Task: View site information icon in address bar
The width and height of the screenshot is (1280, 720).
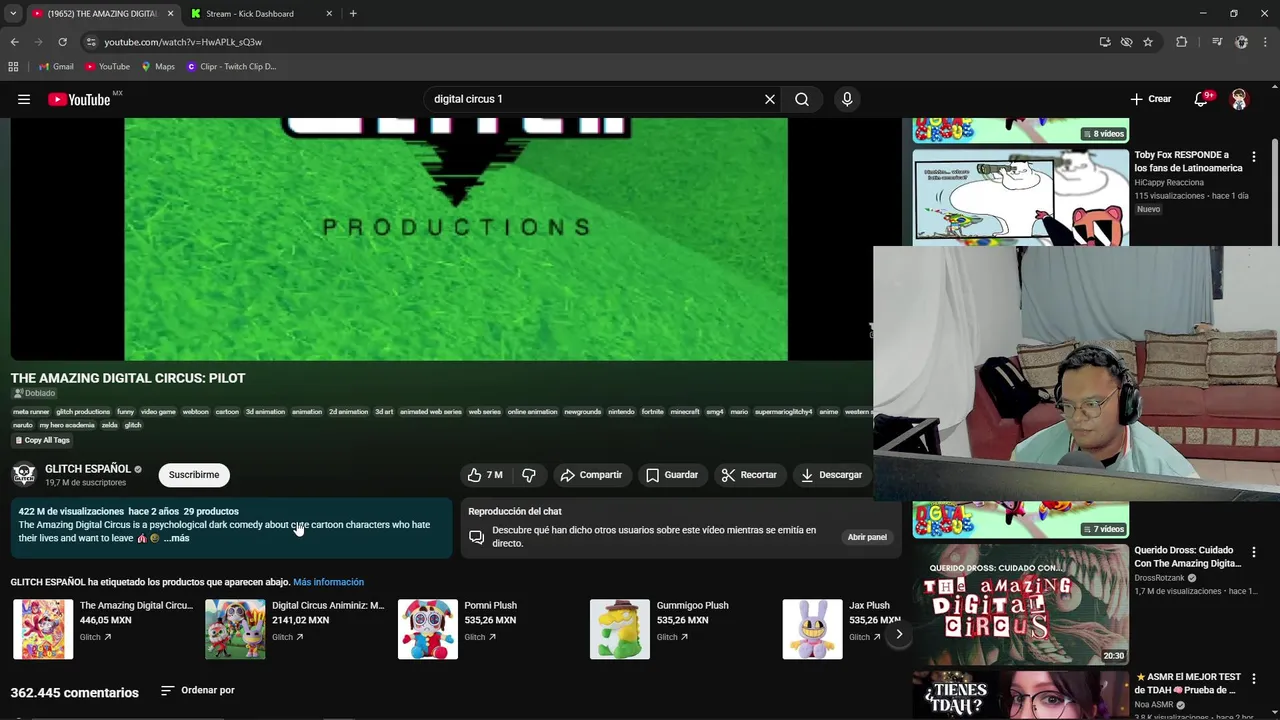Action: click(91, 42)
